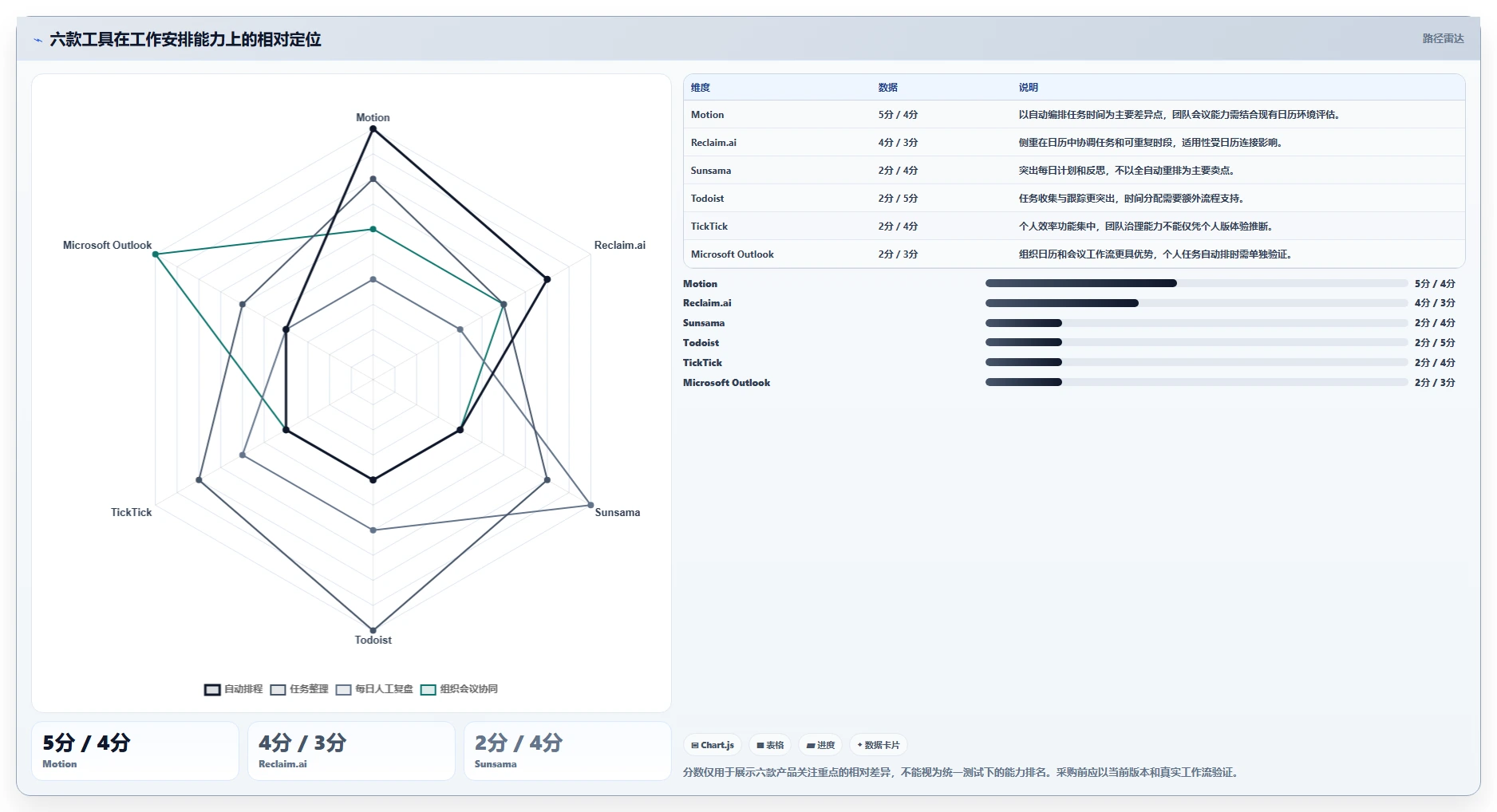Select the Sunsama table row name

pos(710,171)
